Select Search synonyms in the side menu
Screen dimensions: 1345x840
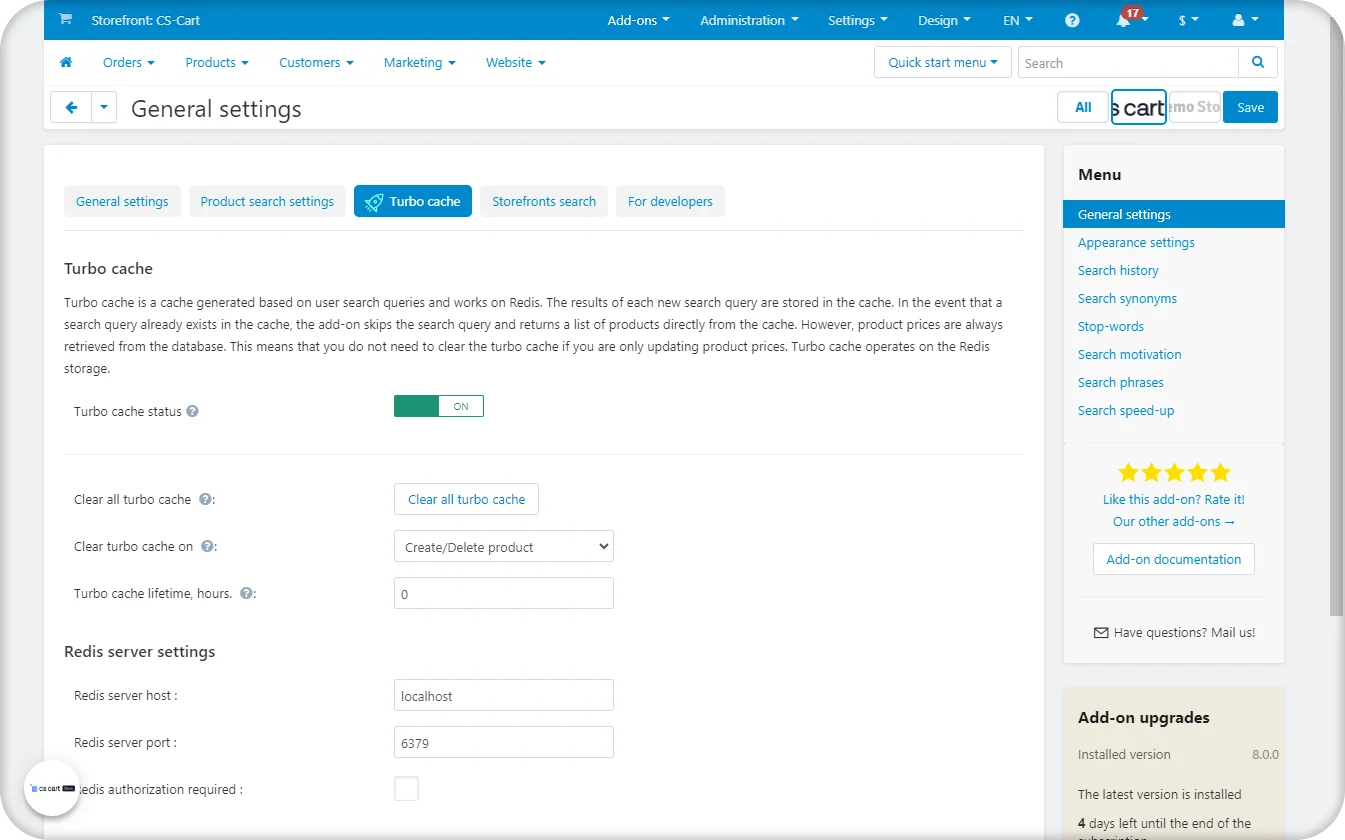[1127, 298]
